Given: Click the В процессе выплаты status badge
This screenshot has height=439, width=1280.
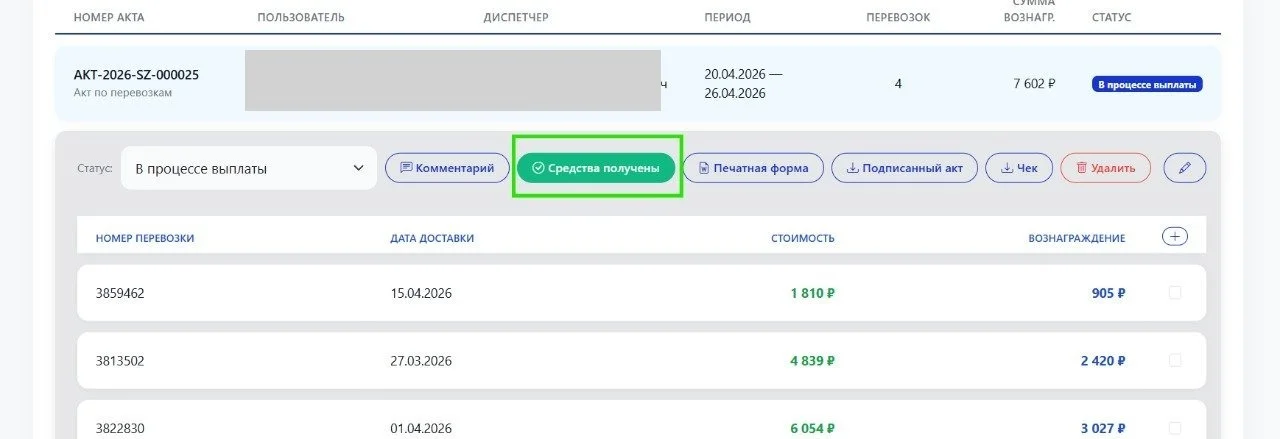Looking at the screenshot, I should [x=1147, y=84].
